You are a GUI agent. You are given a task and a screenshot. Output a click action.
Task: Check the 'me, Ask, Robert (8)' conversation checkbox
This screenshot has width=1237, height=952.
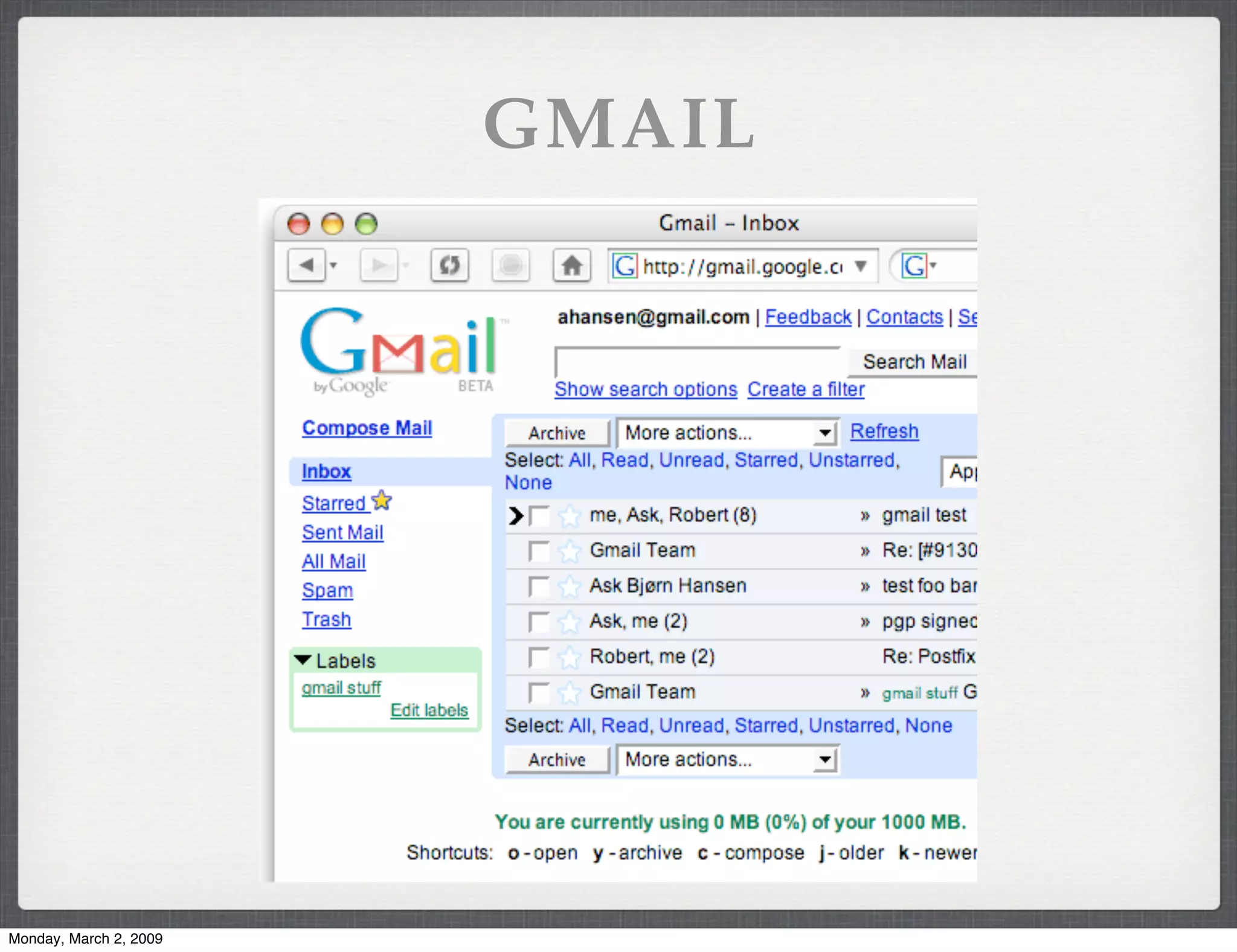click(x=538, y=516)
